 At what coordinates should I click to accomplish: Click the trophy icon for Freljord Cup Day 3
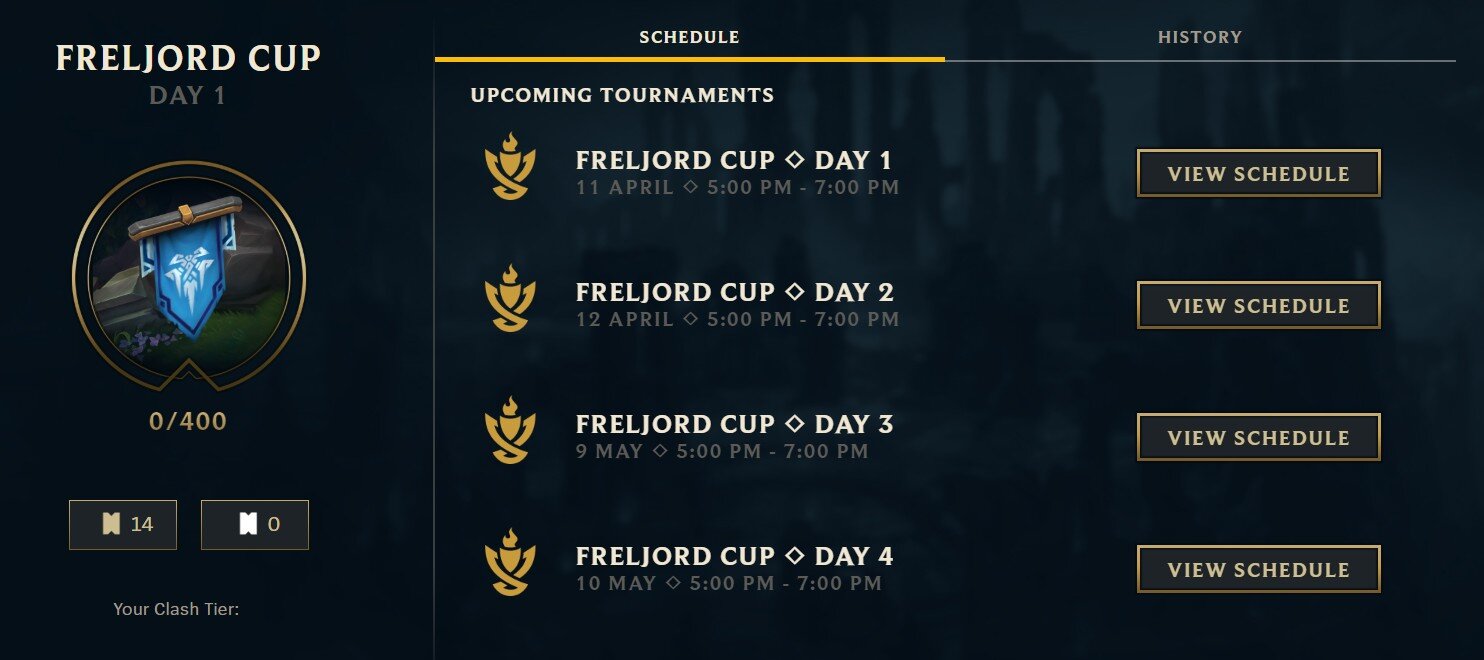510,431
